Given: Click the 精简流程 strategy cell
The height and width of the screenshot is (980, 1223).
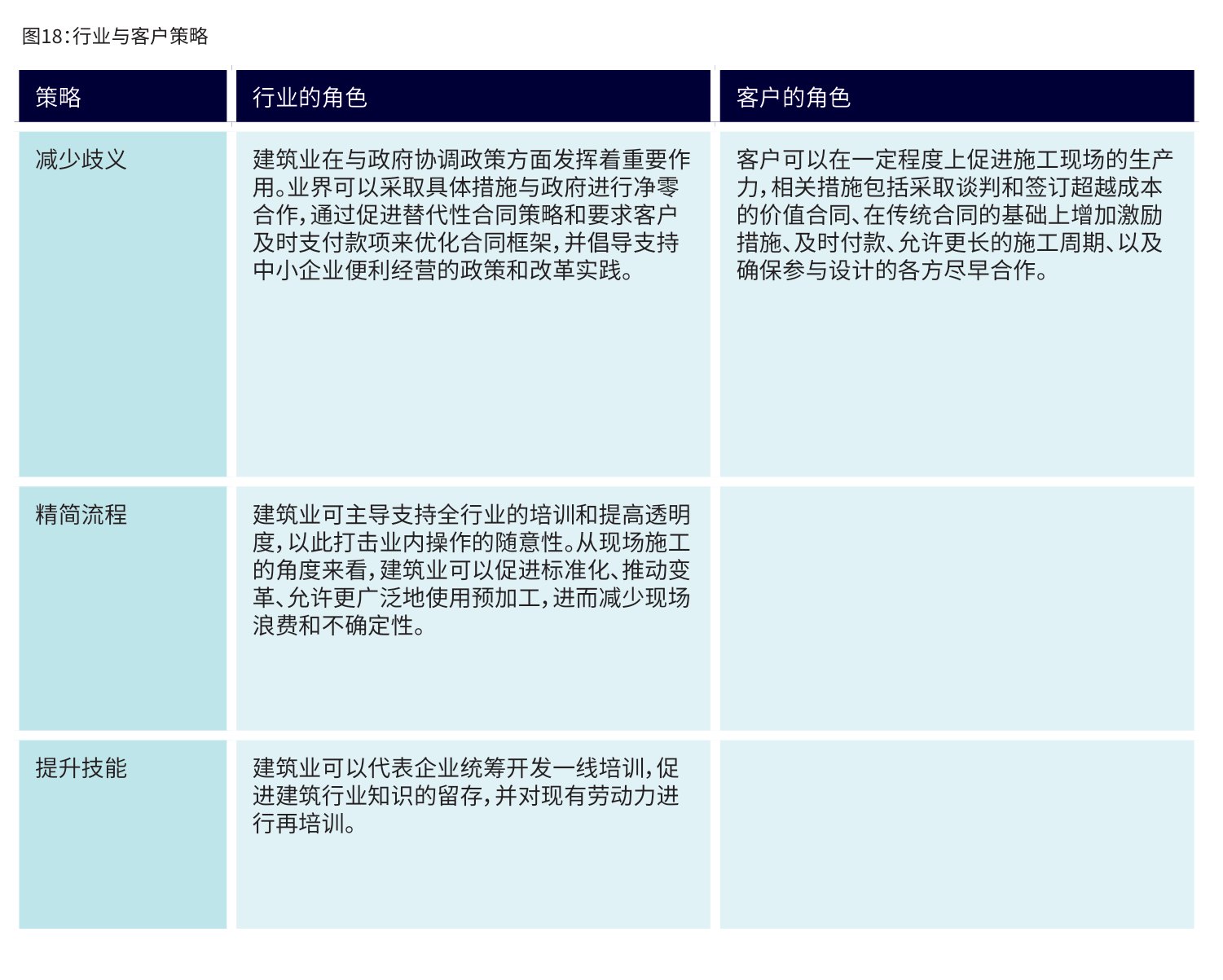Looking at the screenshot, I should (123, 609).
